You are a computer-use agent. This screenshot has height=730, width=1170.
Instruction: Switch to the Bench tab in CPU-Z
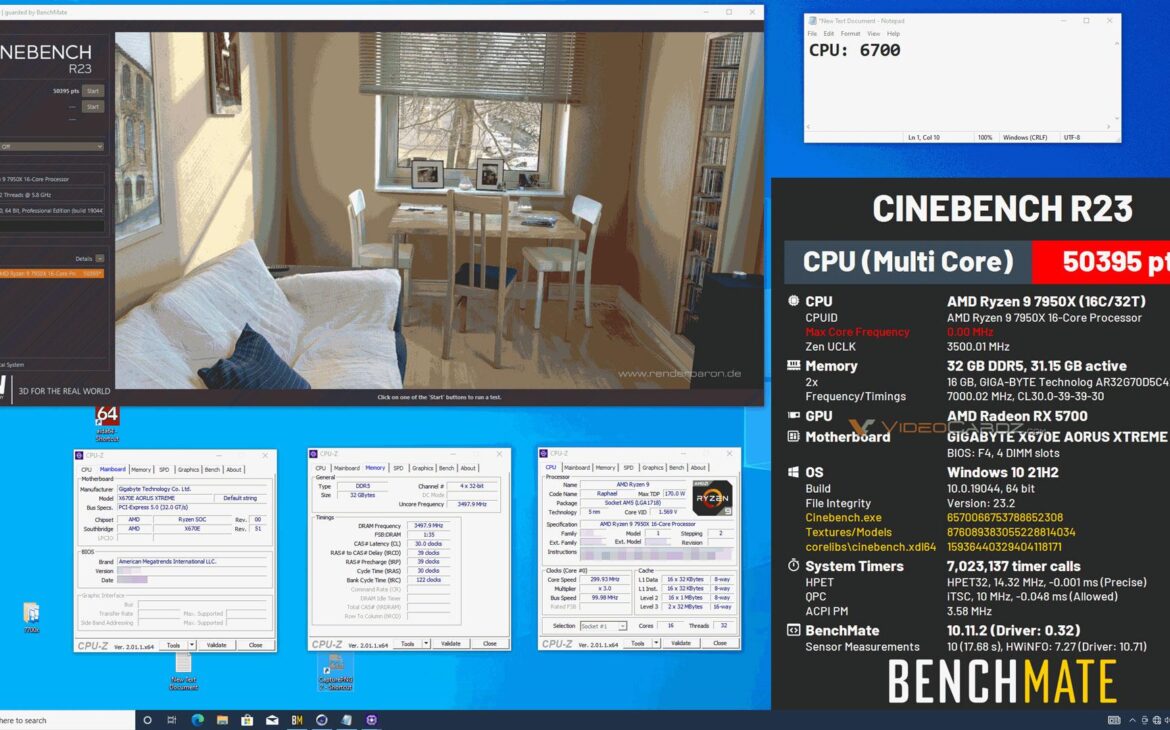pyautogui.click(x=677, y=467)
